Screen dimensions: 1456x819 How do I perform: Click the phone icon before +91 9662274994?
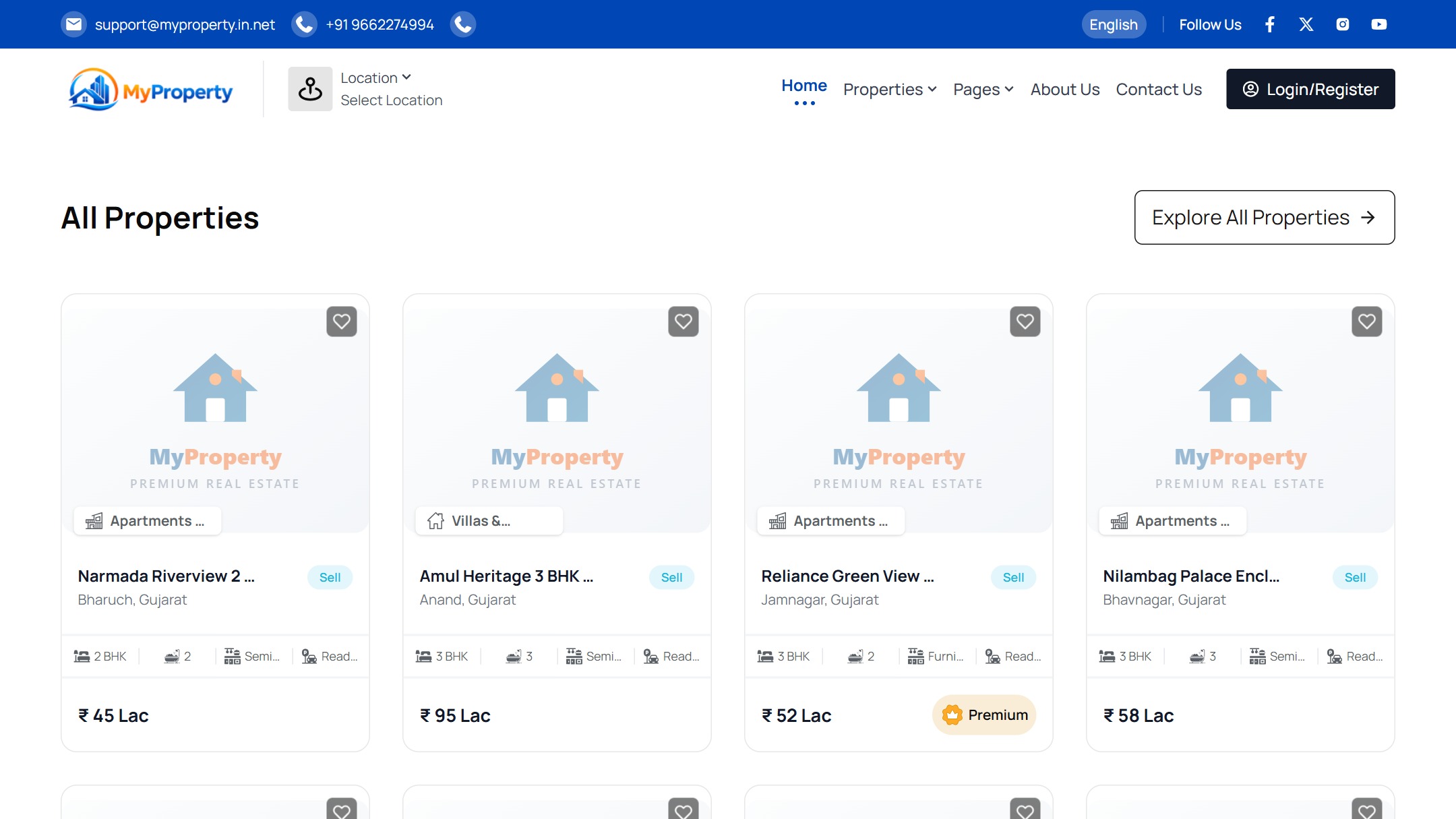click(x=304, y=24)
